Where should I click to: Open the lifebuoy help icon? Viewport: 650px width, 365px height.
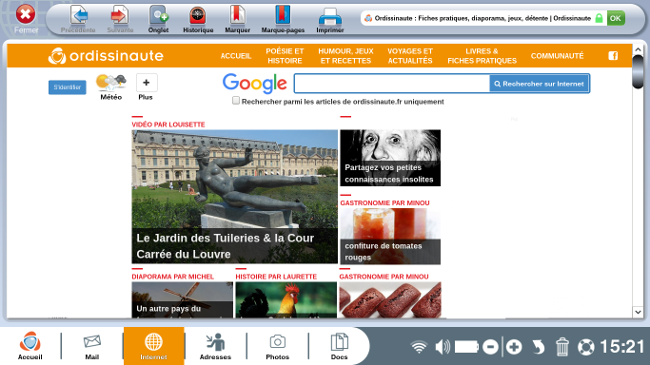pyautogui.click(x=586, y=347)
